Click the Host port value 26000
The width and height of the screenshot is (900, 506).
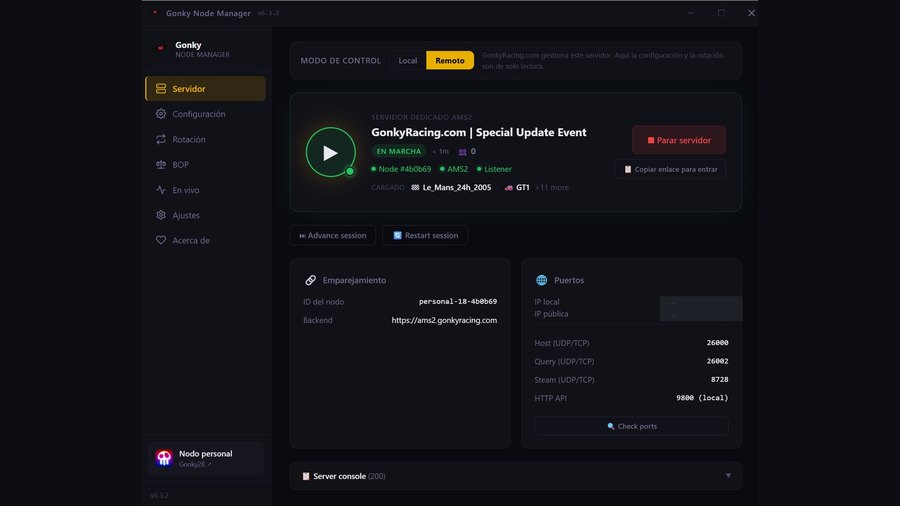(717, 342)
